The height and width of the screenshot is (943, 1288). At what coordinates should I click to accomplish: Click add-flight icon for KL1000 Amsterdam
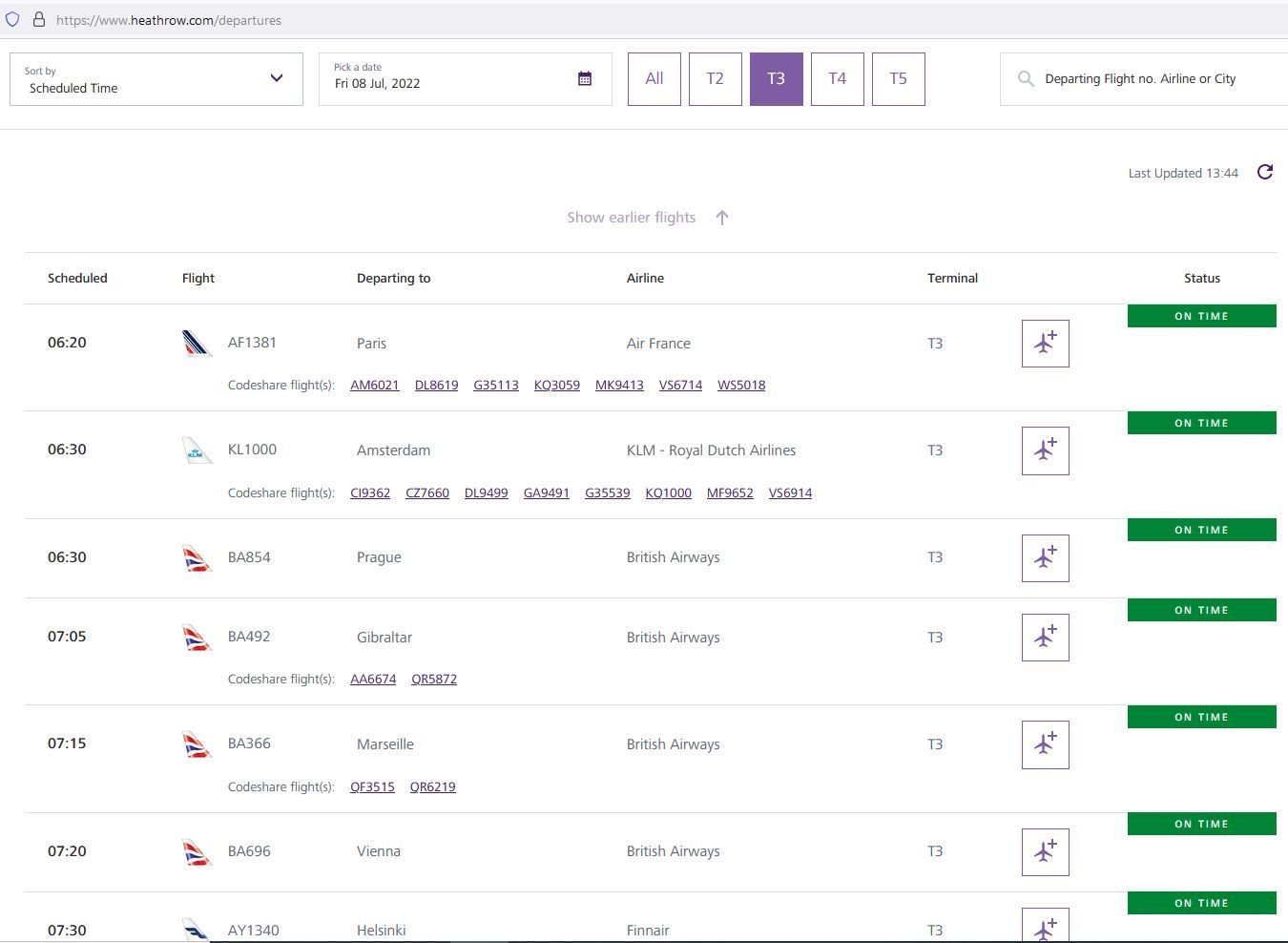click(1045, 451)
